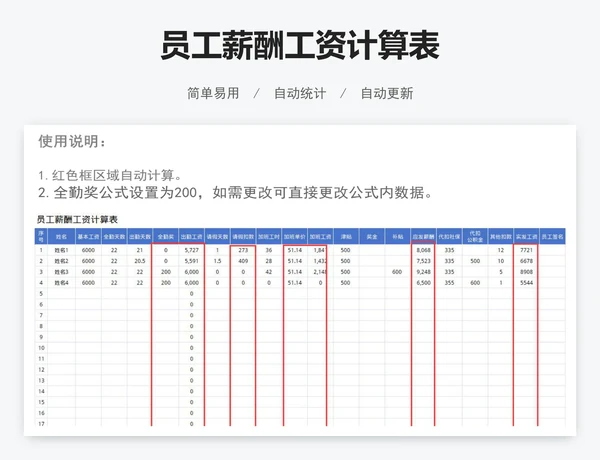Select the name cell 姓名1
Viewport: 600px width, 460px height.
pyautogui.click(x=61, y=250)
